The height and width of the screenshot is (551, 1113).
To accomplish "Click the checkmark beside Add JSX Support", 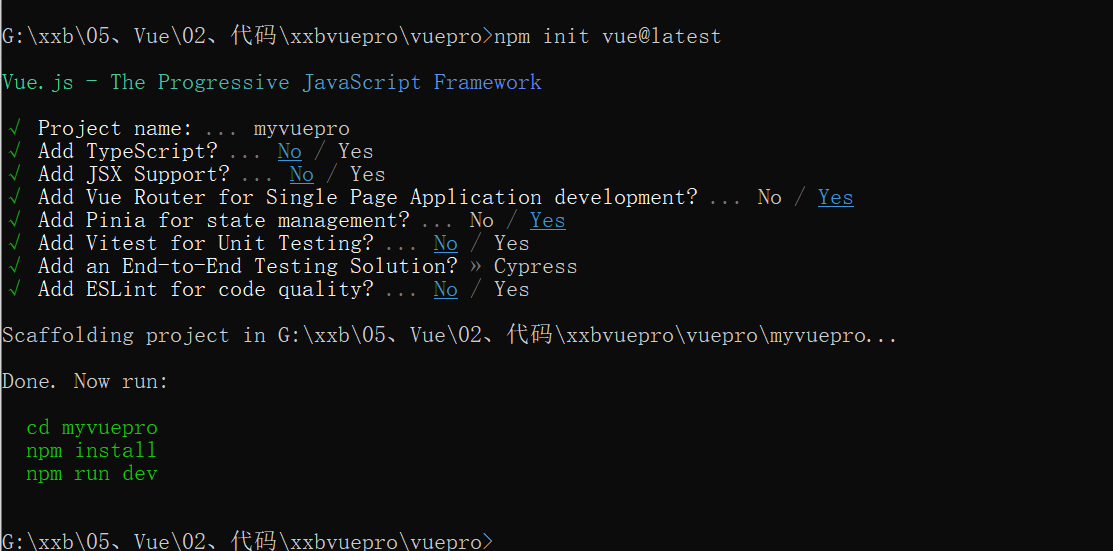I will [x=14, y=175].
